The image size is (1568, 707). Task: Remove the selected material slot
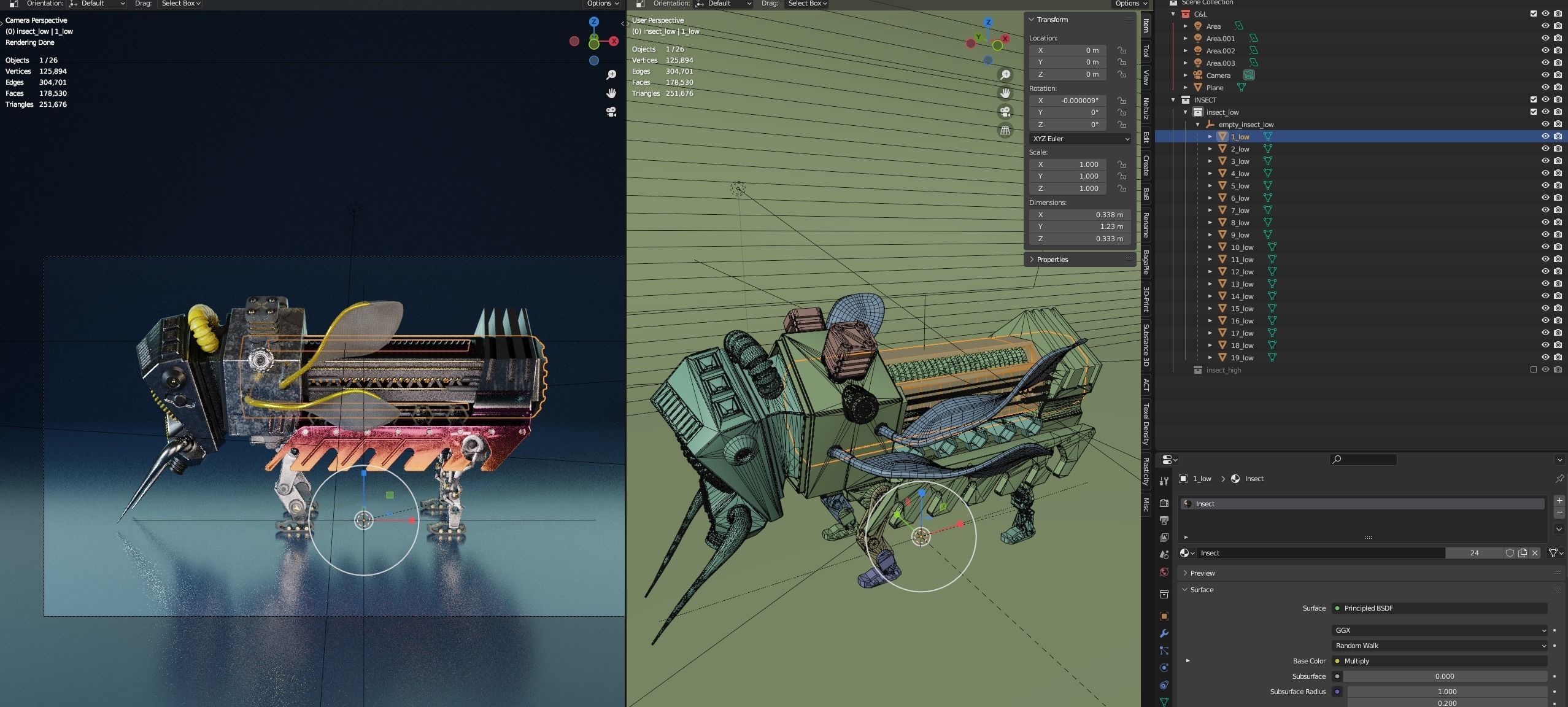pos(1559,512)
